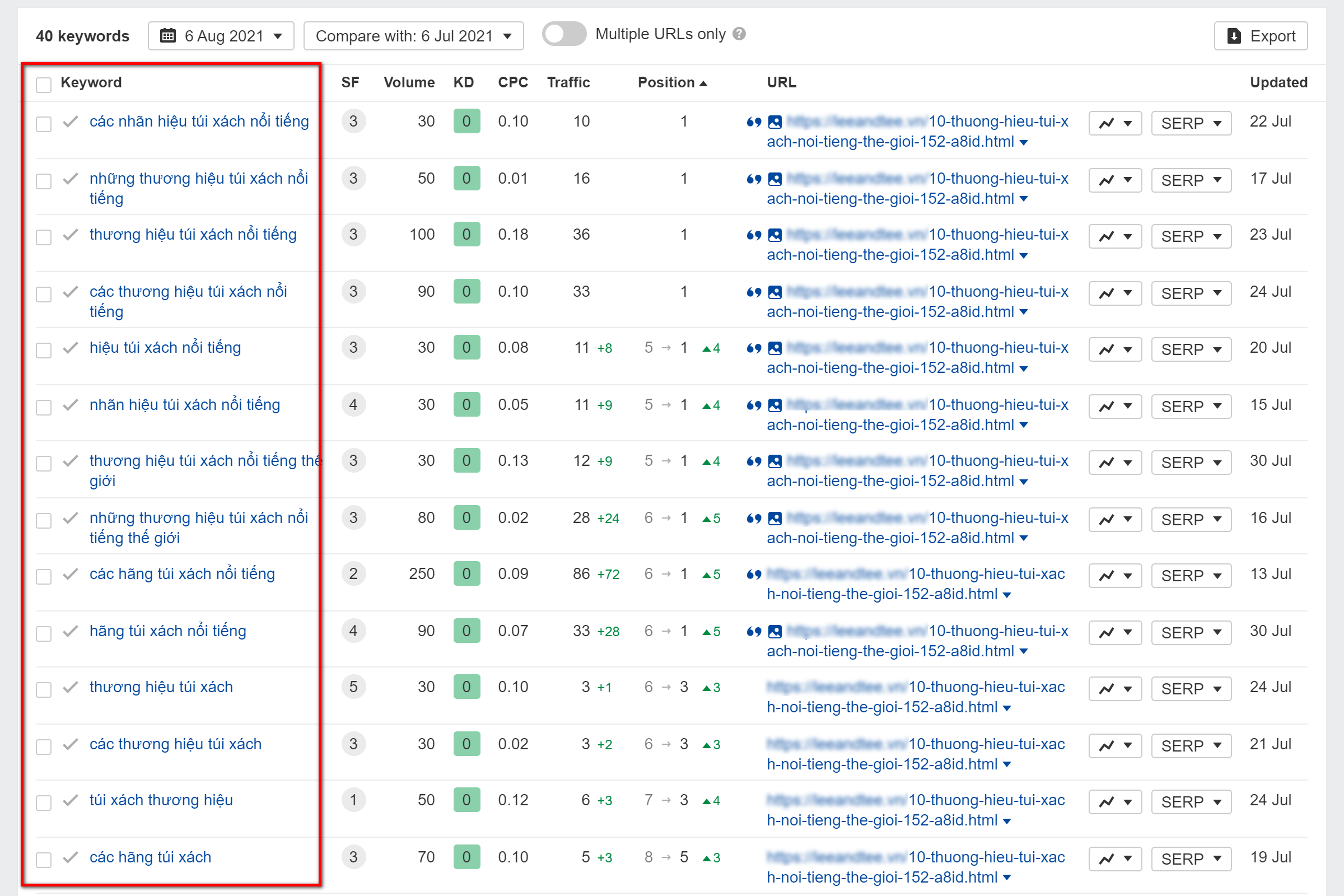Toggle the Multiple URLs only switch
1344x896 pixels.
(x=564, y=34)
